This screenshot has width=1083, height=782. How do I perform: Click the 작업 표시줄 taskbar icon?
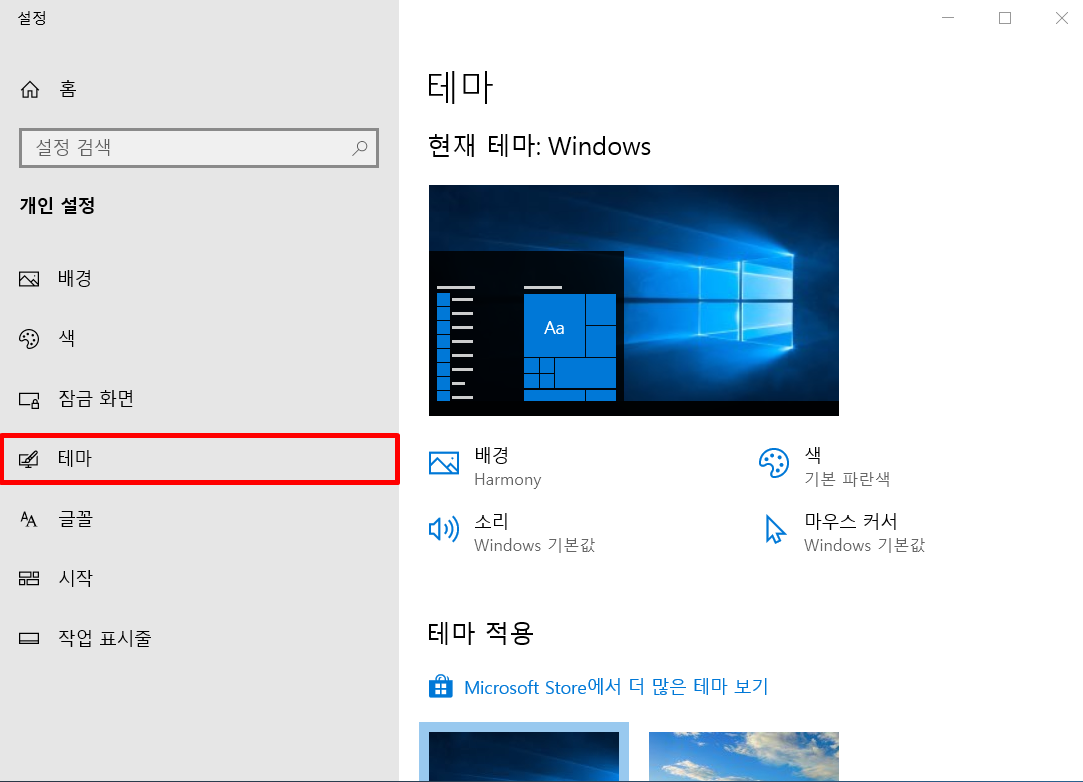[29, 638]
